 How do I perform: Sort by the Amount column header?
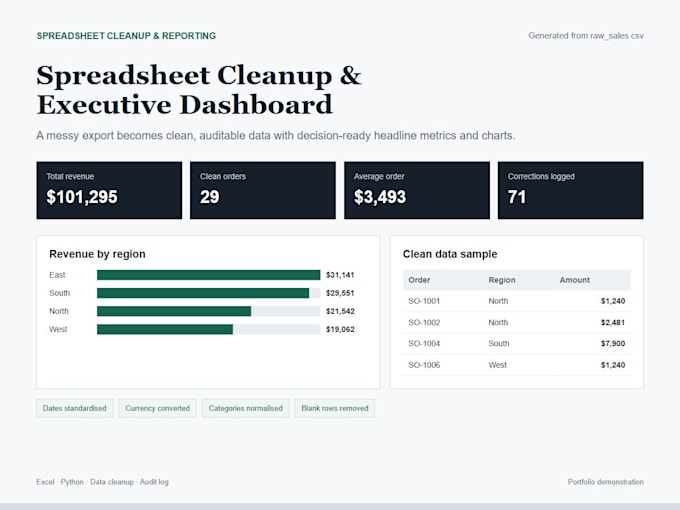pos(575,280)
